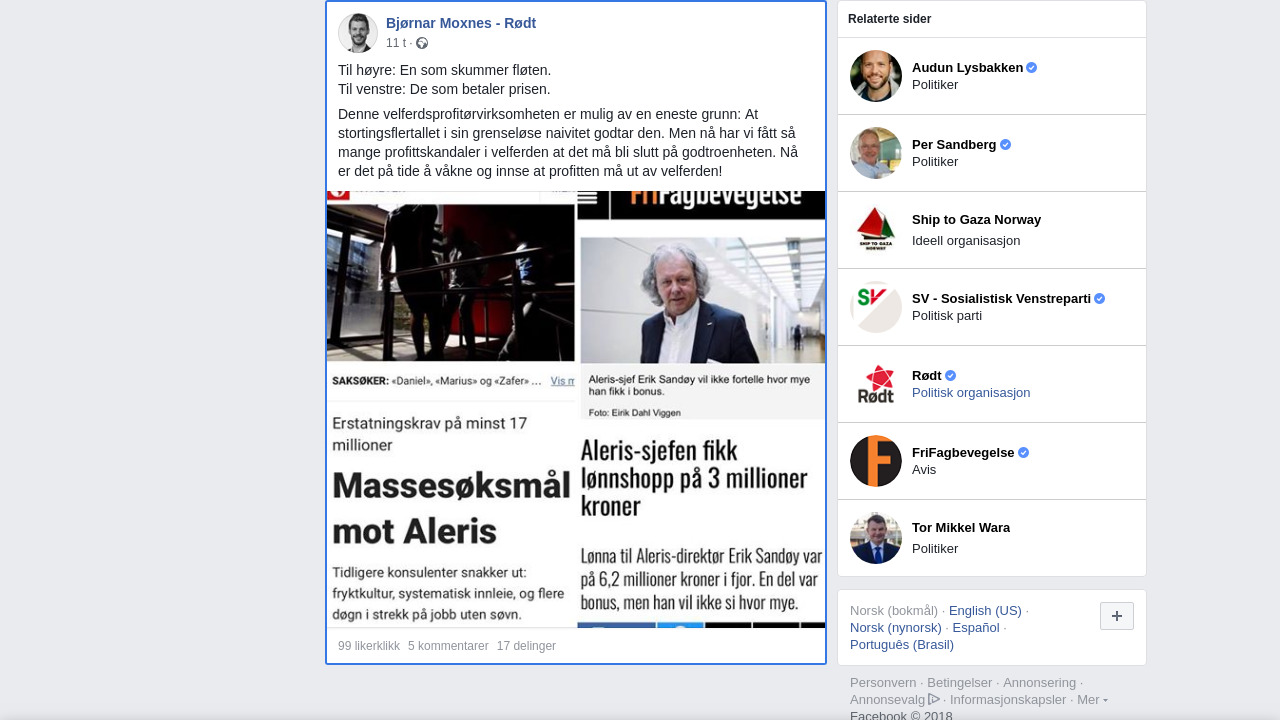Click the public globe privacy icon

(x=422, y=43)
